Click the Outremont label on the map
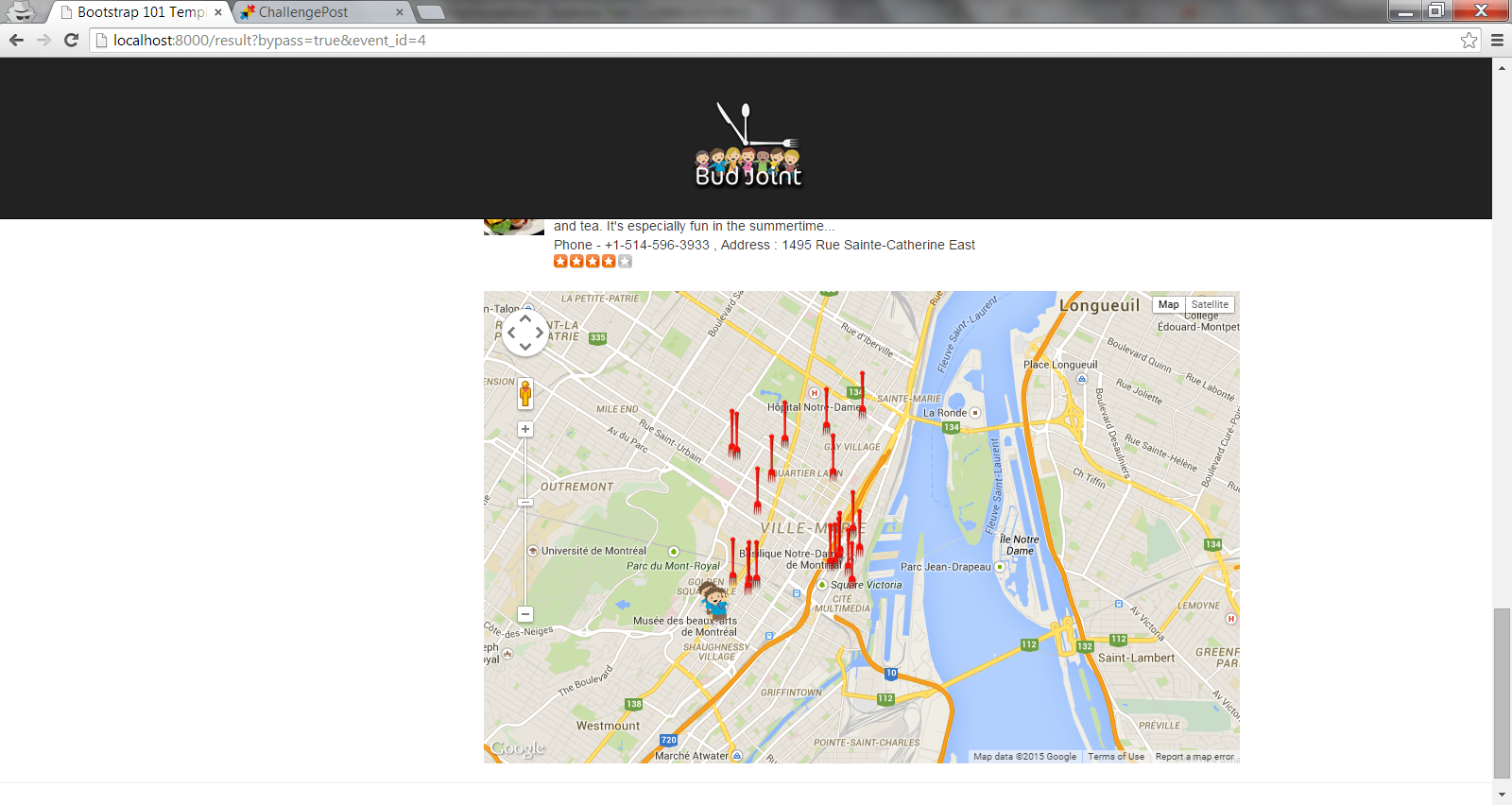 [576, 487]
